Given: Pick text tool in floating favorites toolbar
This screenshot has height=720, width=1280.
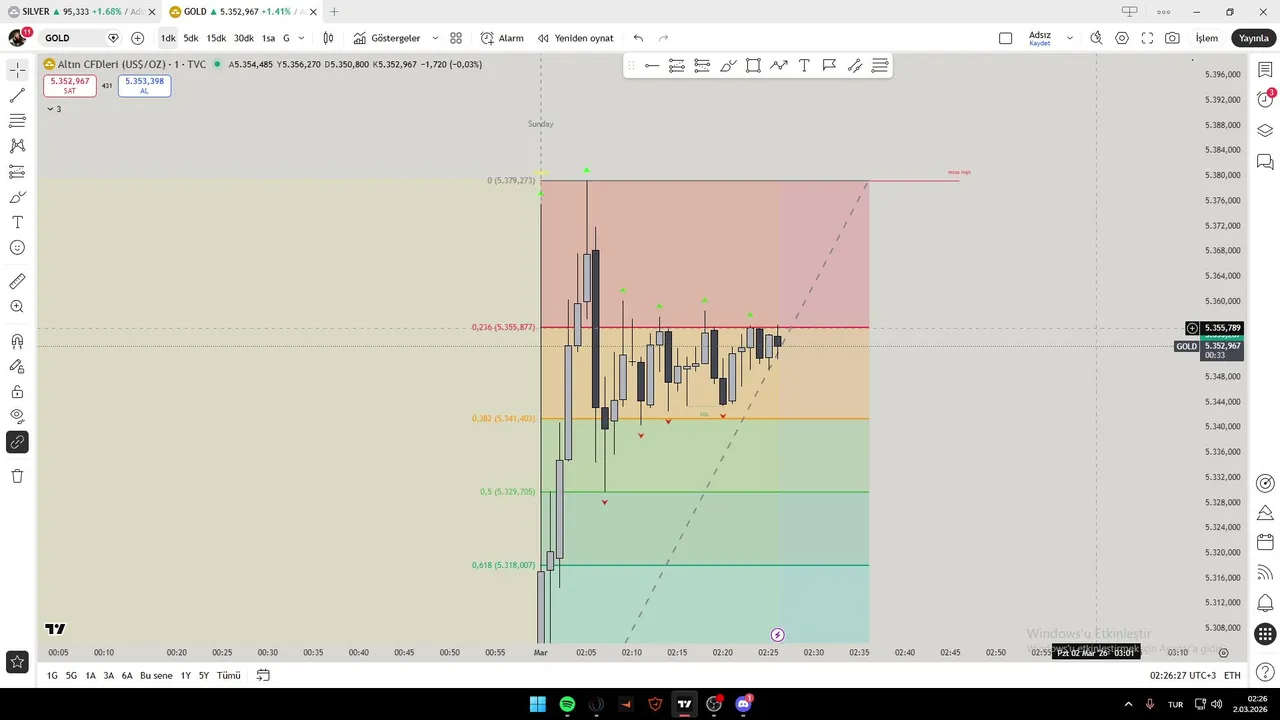Looking at the screenshot, I should [804, 66].
